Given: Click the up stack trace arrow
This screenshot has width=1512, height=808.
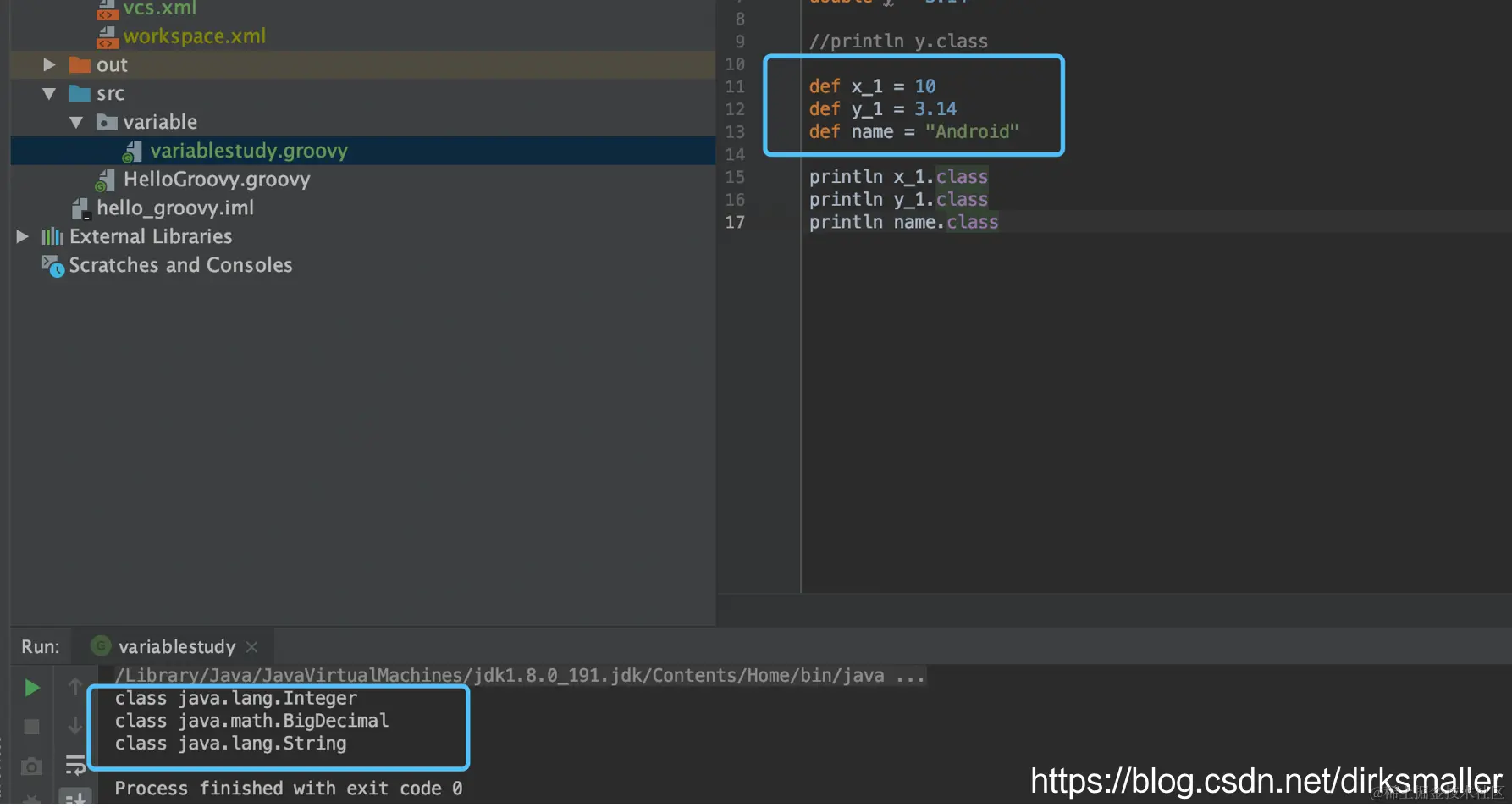Looking at the screenshot, I should click(75, 687).
